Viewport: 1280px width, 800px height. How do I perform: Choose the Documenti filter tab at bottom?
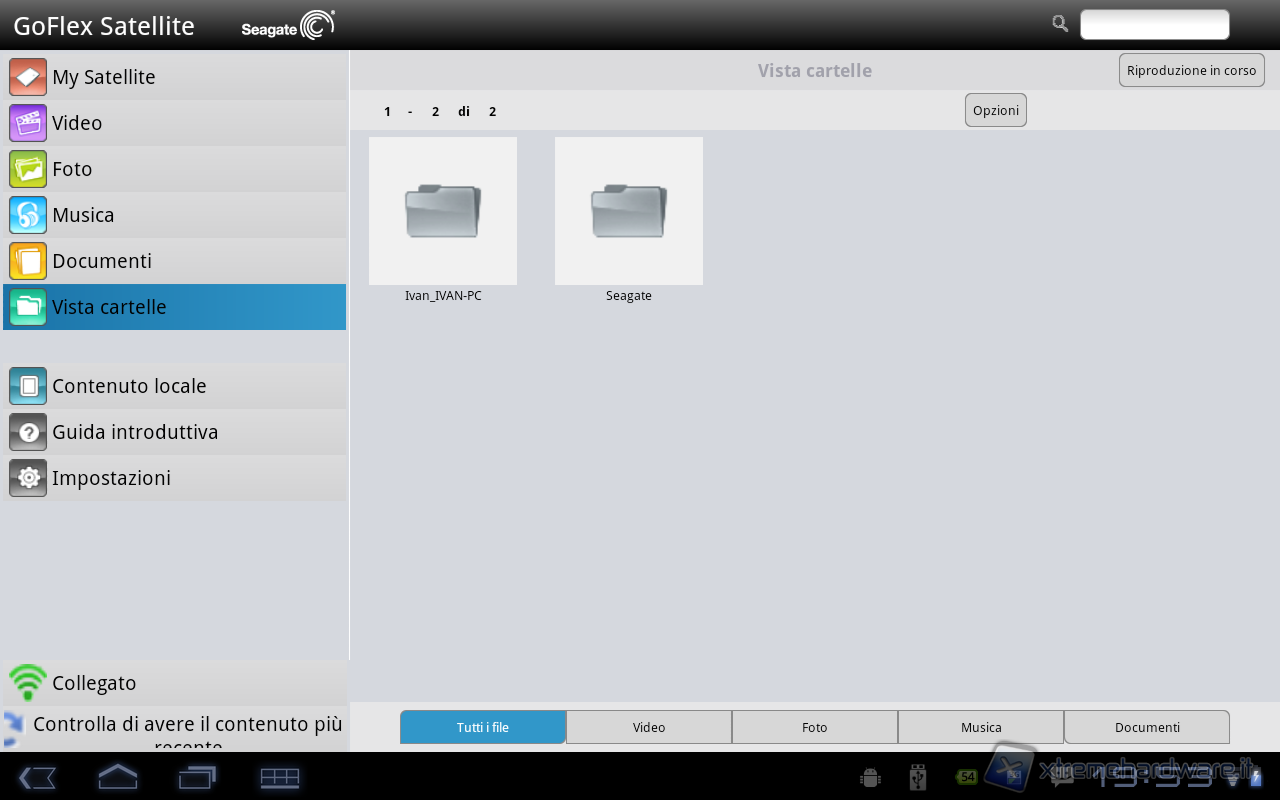tap(1147, 727)
